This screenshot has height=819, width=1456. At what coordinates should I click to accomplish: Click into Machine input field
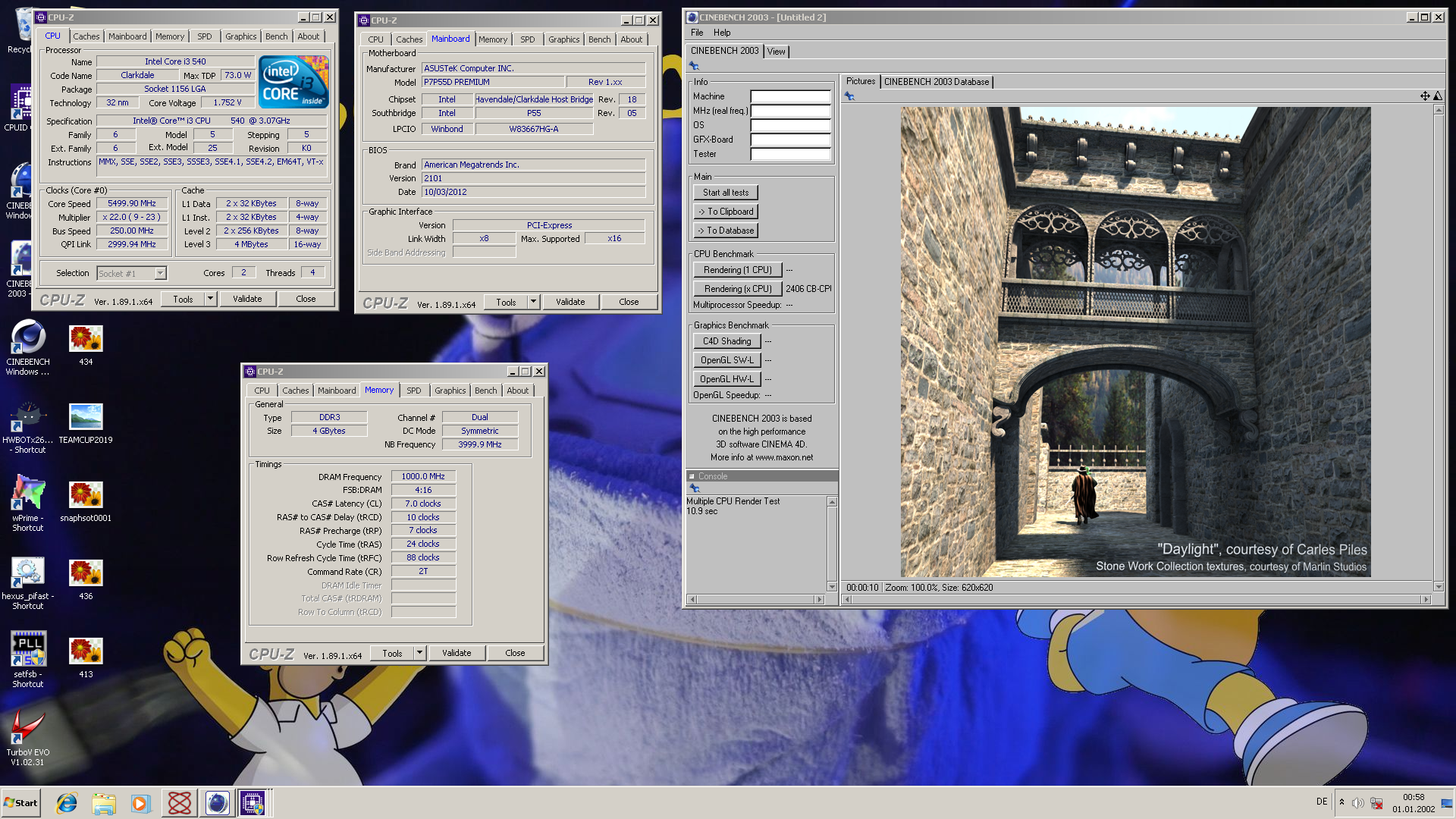pos(790,96)
